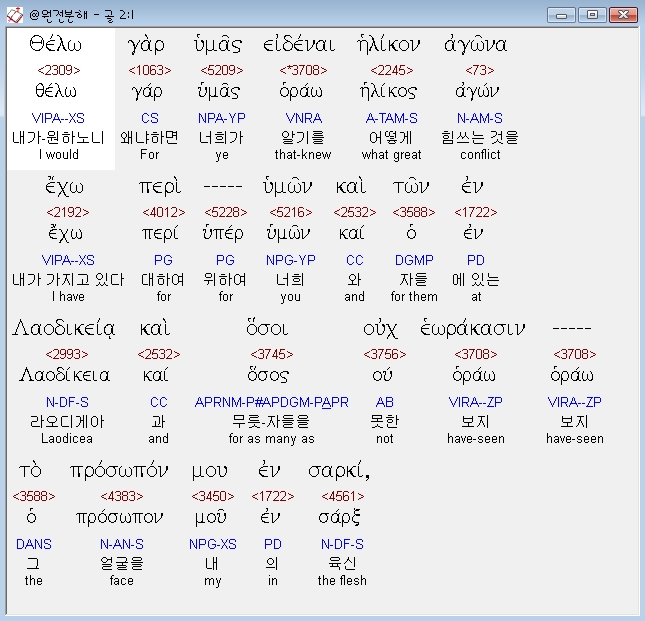This screenshot has height=621, width=645.
Task: Click the app icon in the title bar
Action: tap(14, 15)
